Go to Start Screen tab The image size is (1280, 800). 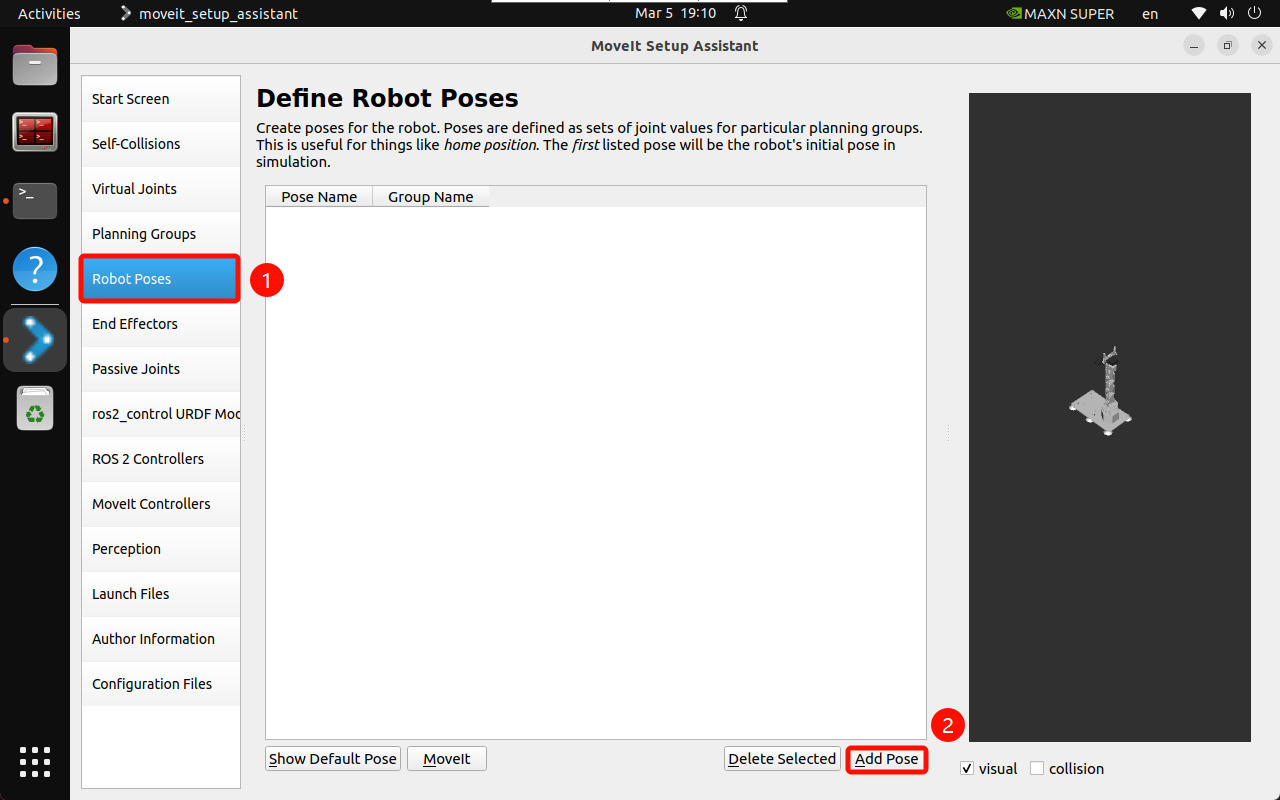point(161,99)
